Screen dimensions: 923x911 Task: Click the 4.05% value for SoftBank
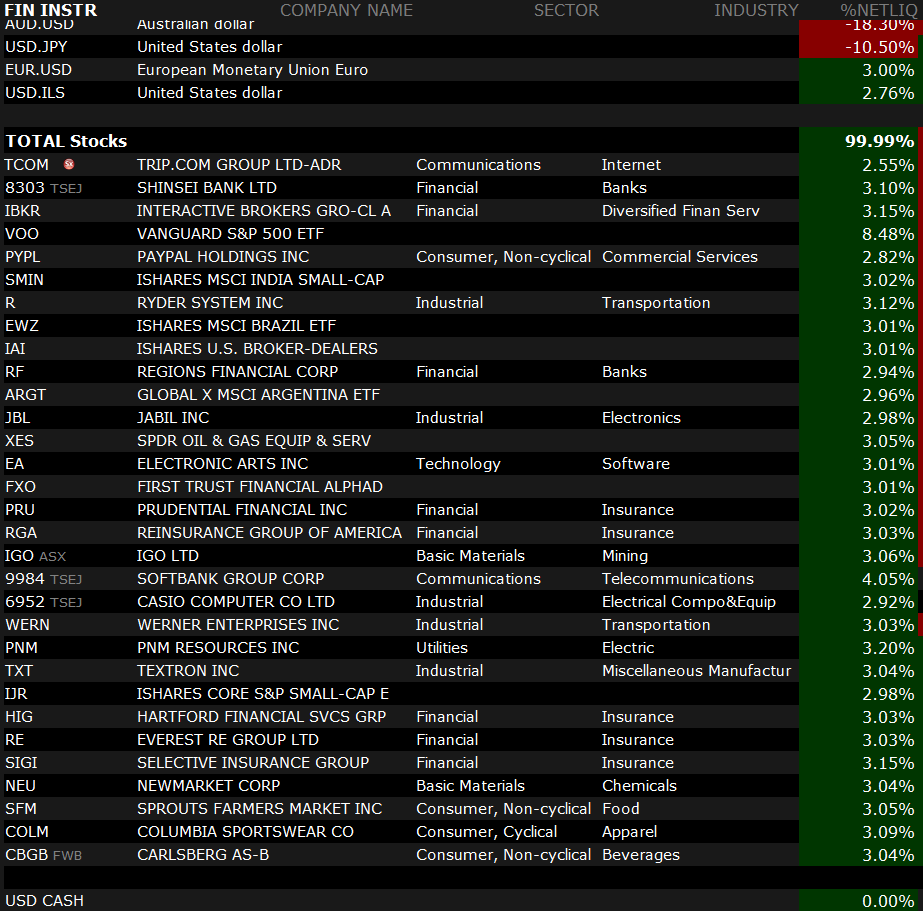(888, 579)
